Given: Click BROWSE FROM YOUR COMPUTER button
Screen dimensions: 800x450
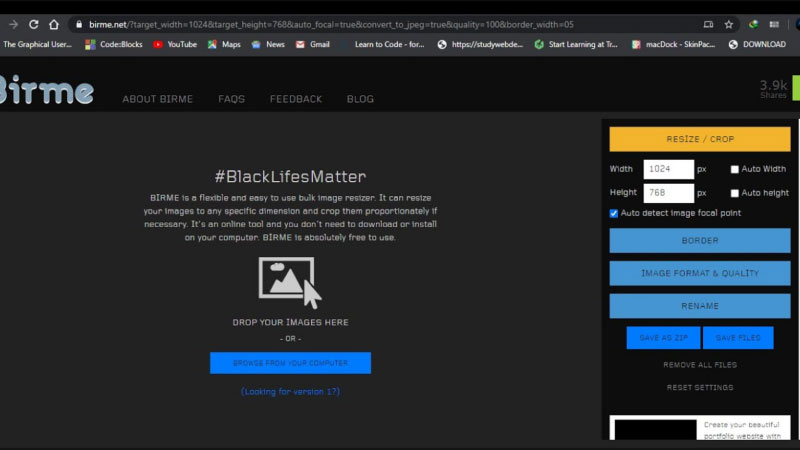Looking at the screenshot, I should 290,363.
